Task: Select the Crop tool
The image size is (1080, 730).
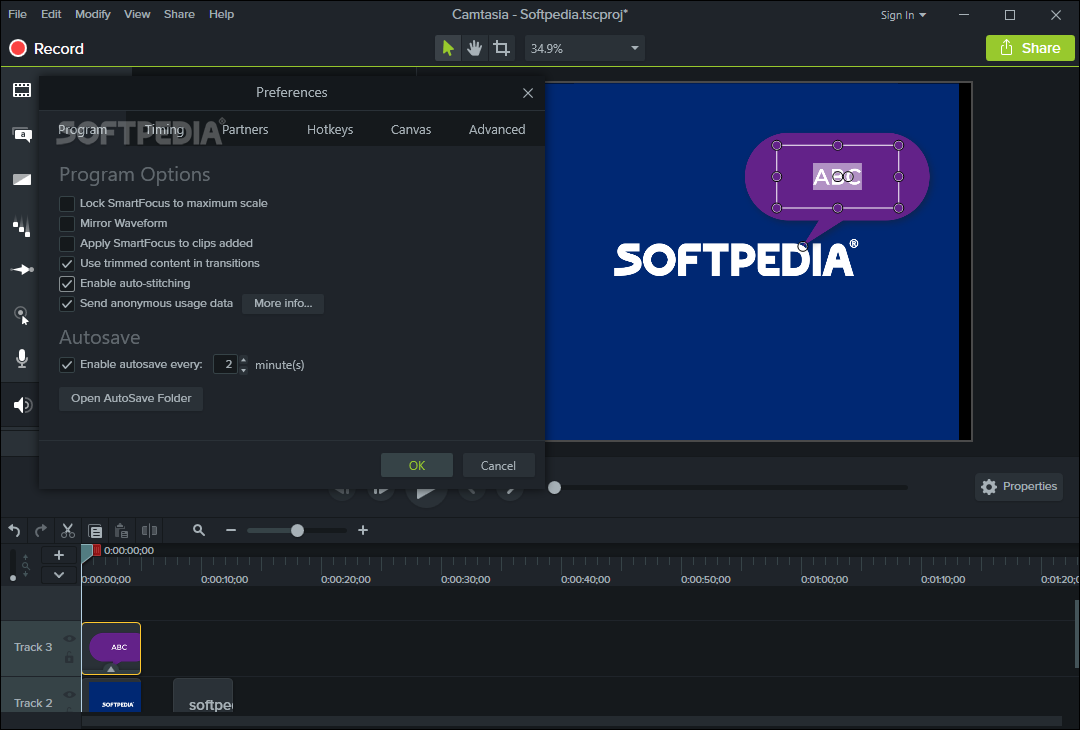Action: [x=501, y=48]
